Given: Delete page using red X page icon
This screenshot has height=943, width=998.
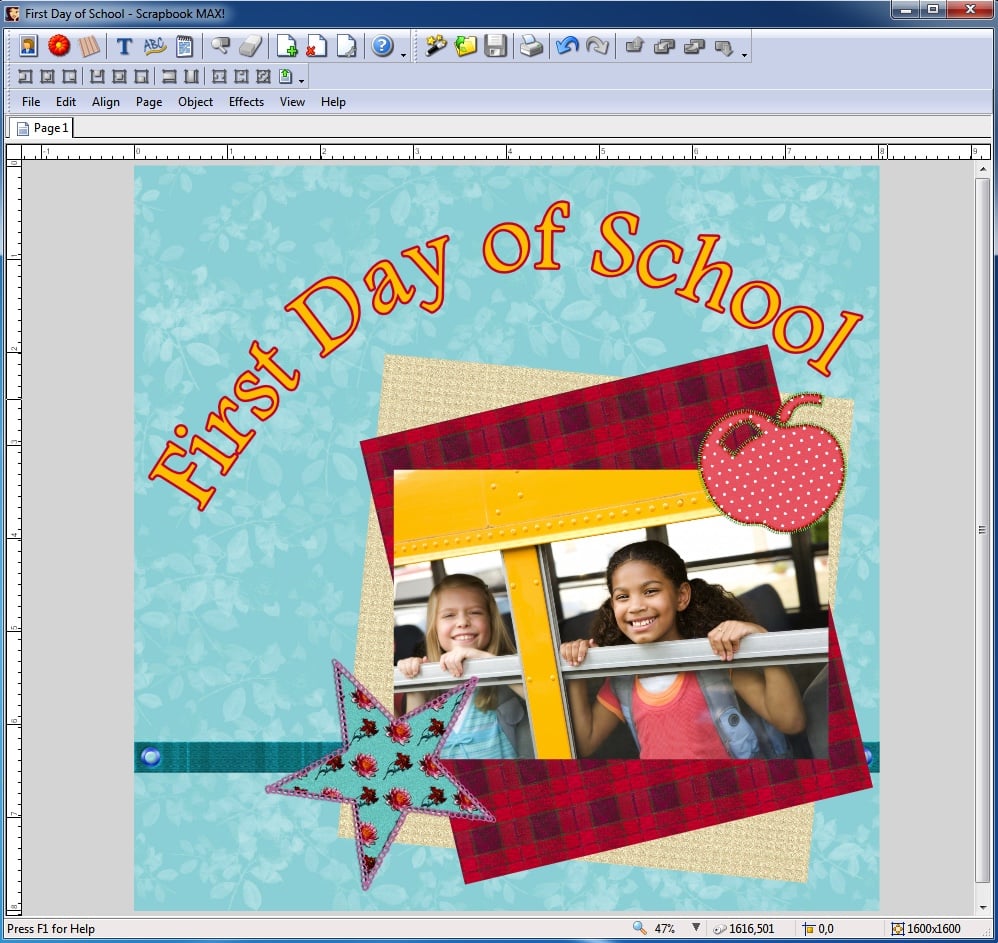Looking at the screenshot, I should pos(316,46).
